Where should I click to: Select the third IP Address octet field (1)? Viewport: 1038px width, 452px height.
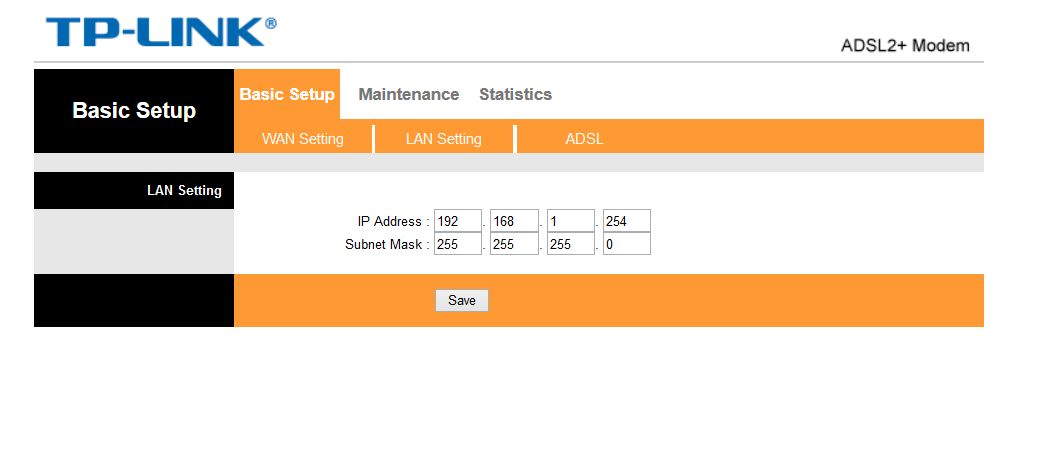570,221
